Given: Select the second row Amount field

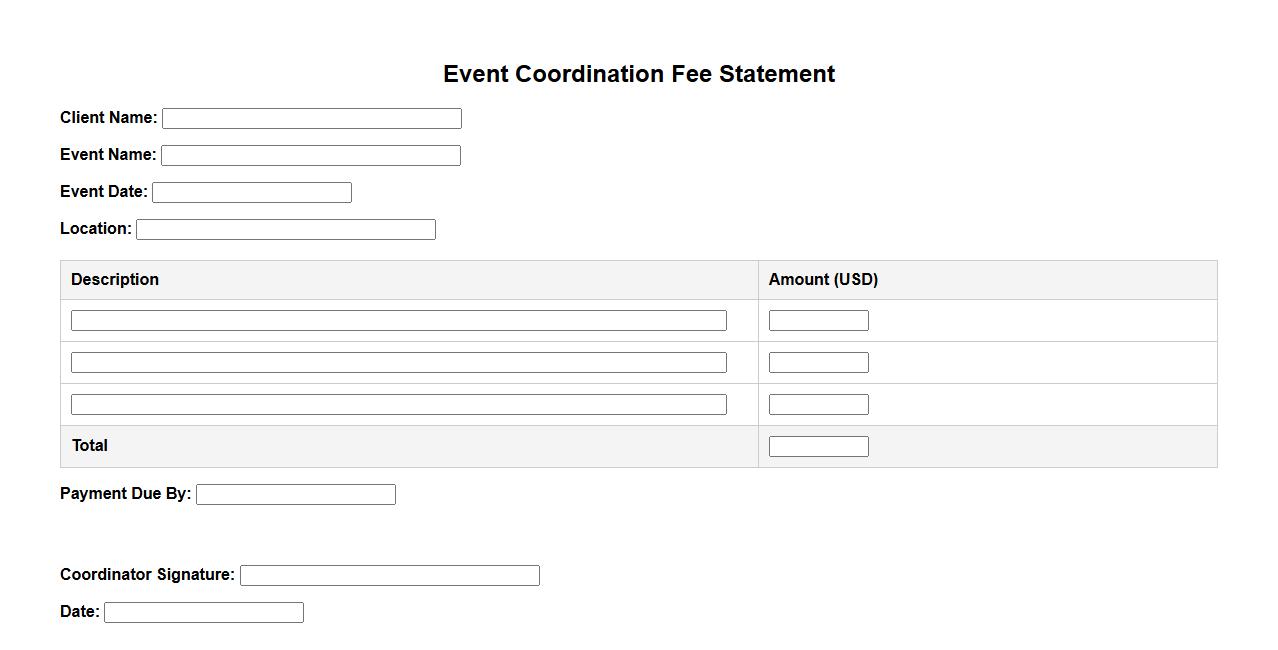Looking at the screenshot, I should coord(818,363).
